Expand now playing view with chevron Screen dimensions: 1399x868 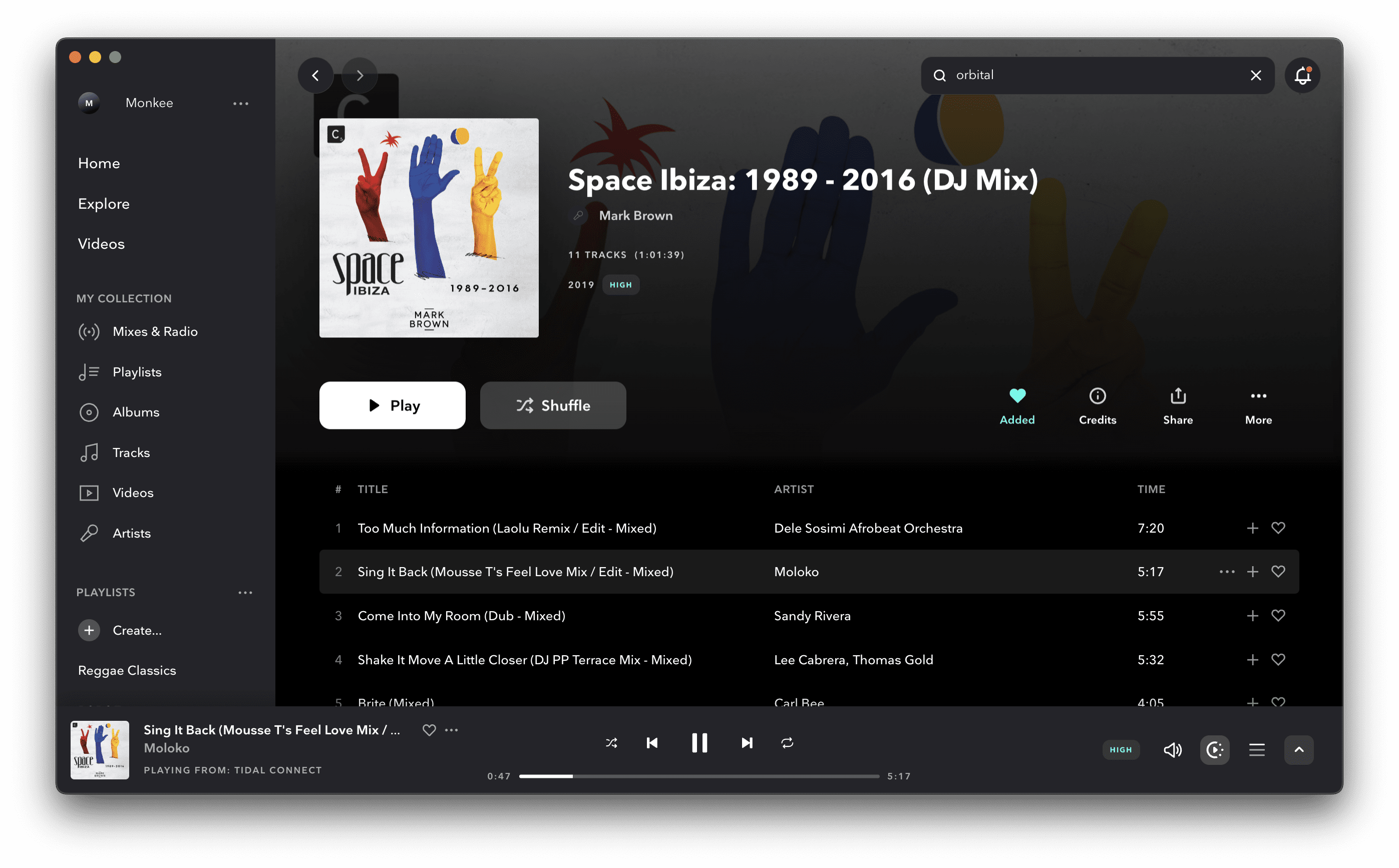tap(1298, 750)
